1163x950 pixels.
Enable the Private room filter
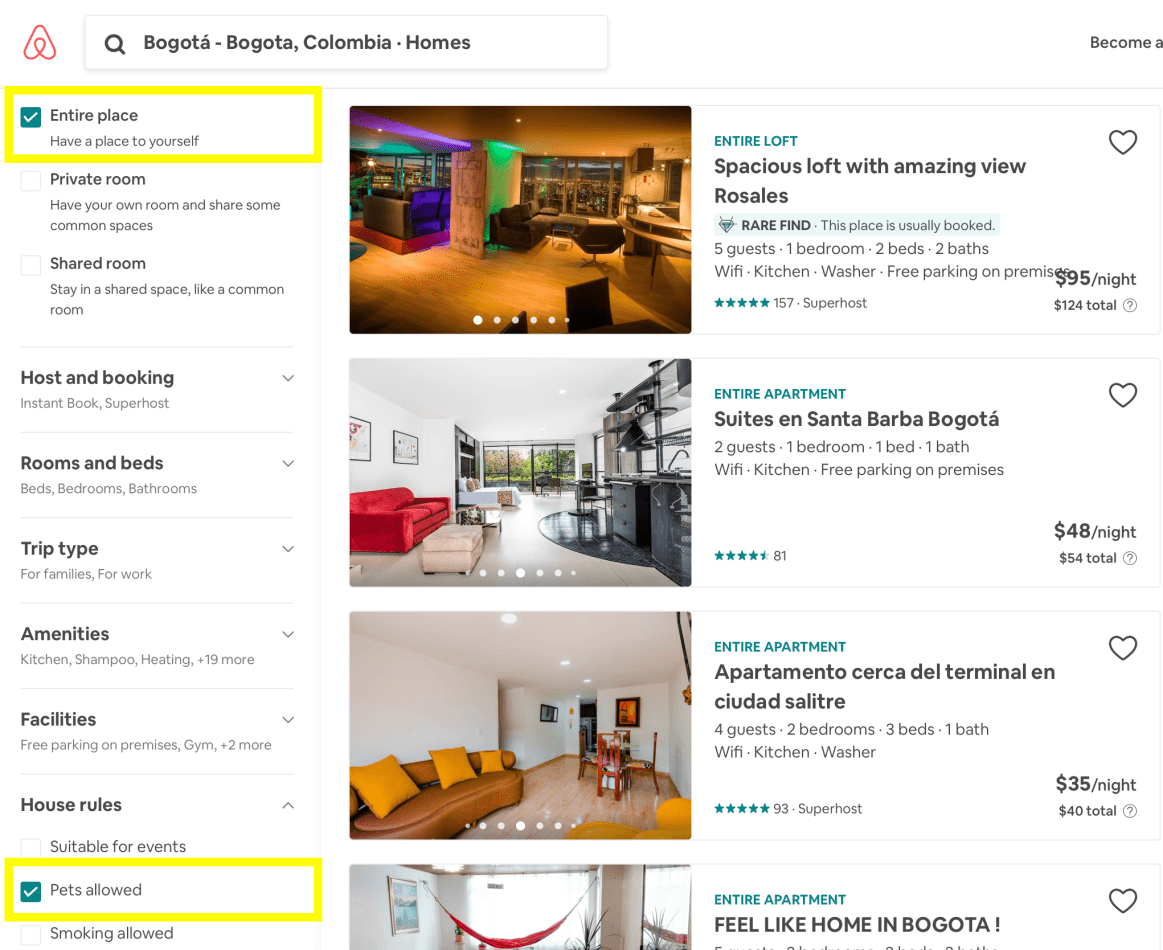point(31,179)
